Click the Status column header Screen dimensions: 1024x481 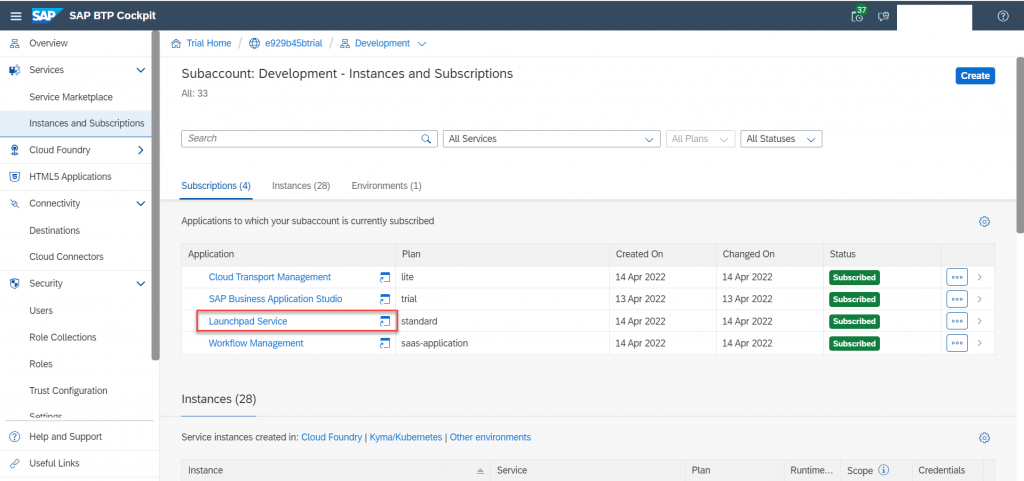pos(842,254)
